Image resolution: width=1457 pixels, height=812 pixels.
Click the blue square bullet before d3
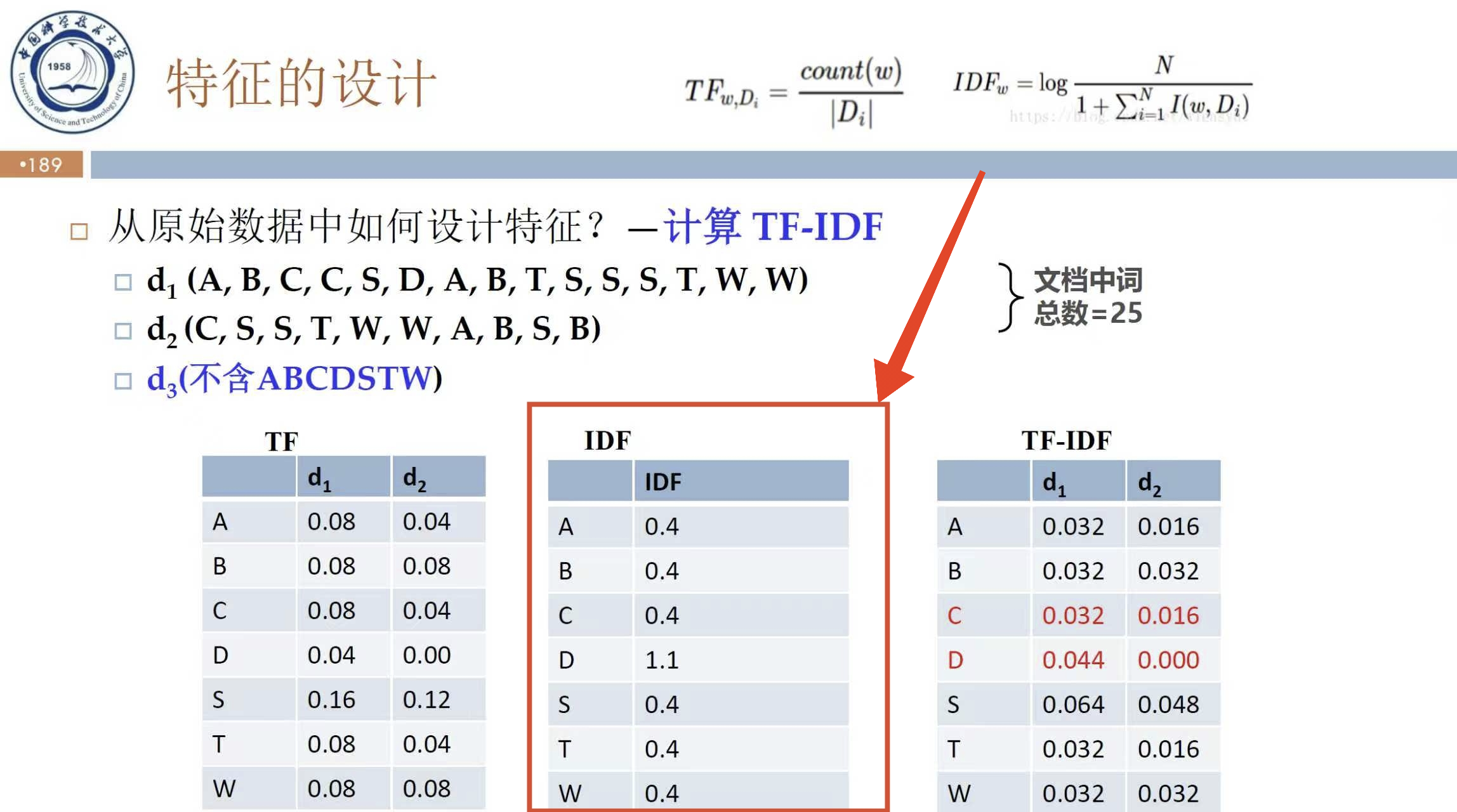tap(123, 381)
